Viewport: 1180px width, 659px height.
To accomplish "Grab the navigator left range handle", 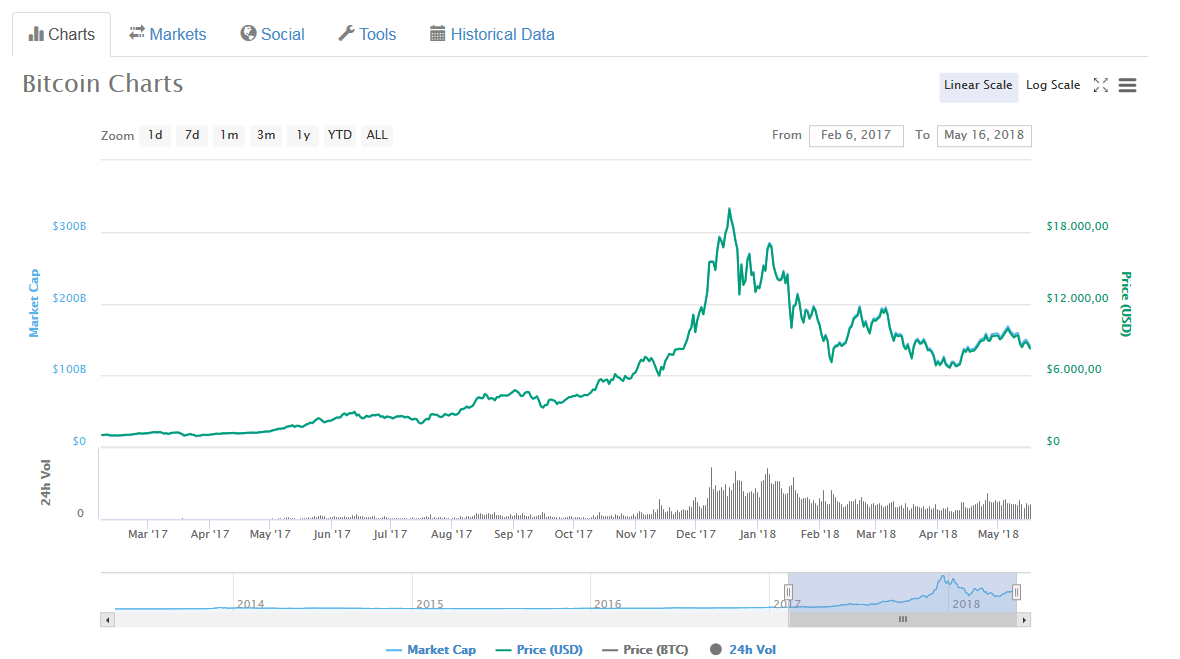I will (788, 592).
